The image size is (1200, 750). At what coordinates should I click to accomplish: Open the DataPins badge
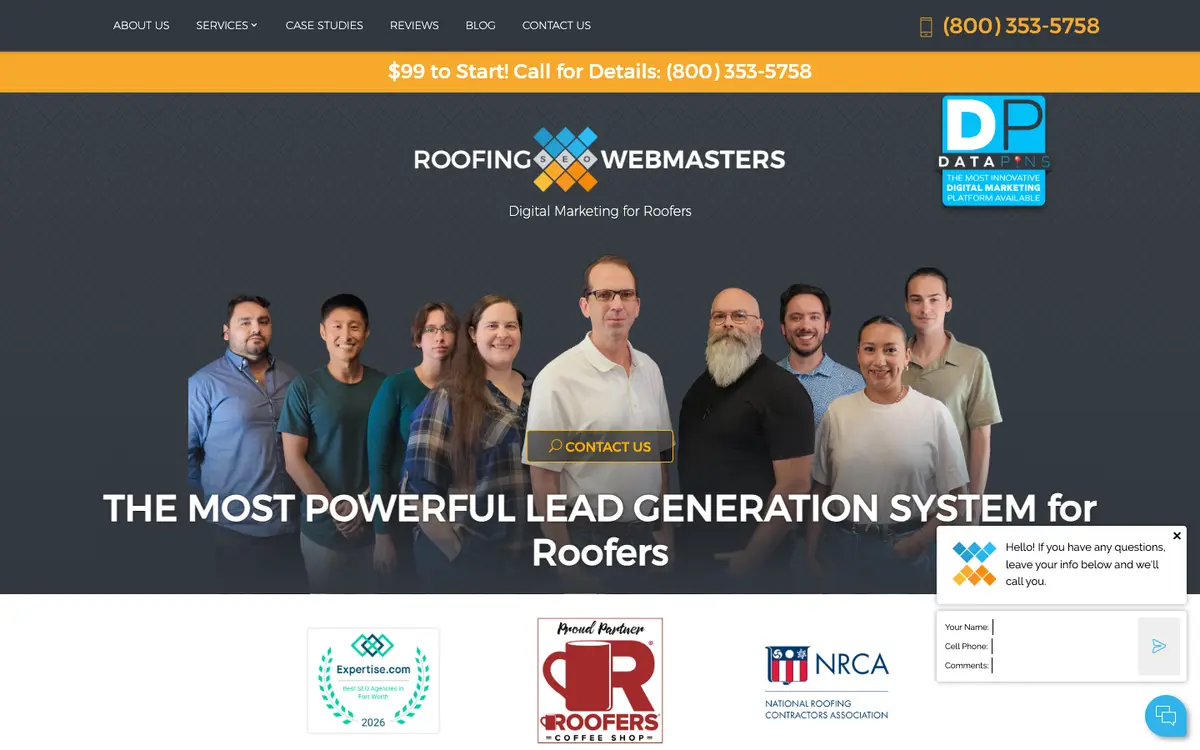click(x=994, y=151)
